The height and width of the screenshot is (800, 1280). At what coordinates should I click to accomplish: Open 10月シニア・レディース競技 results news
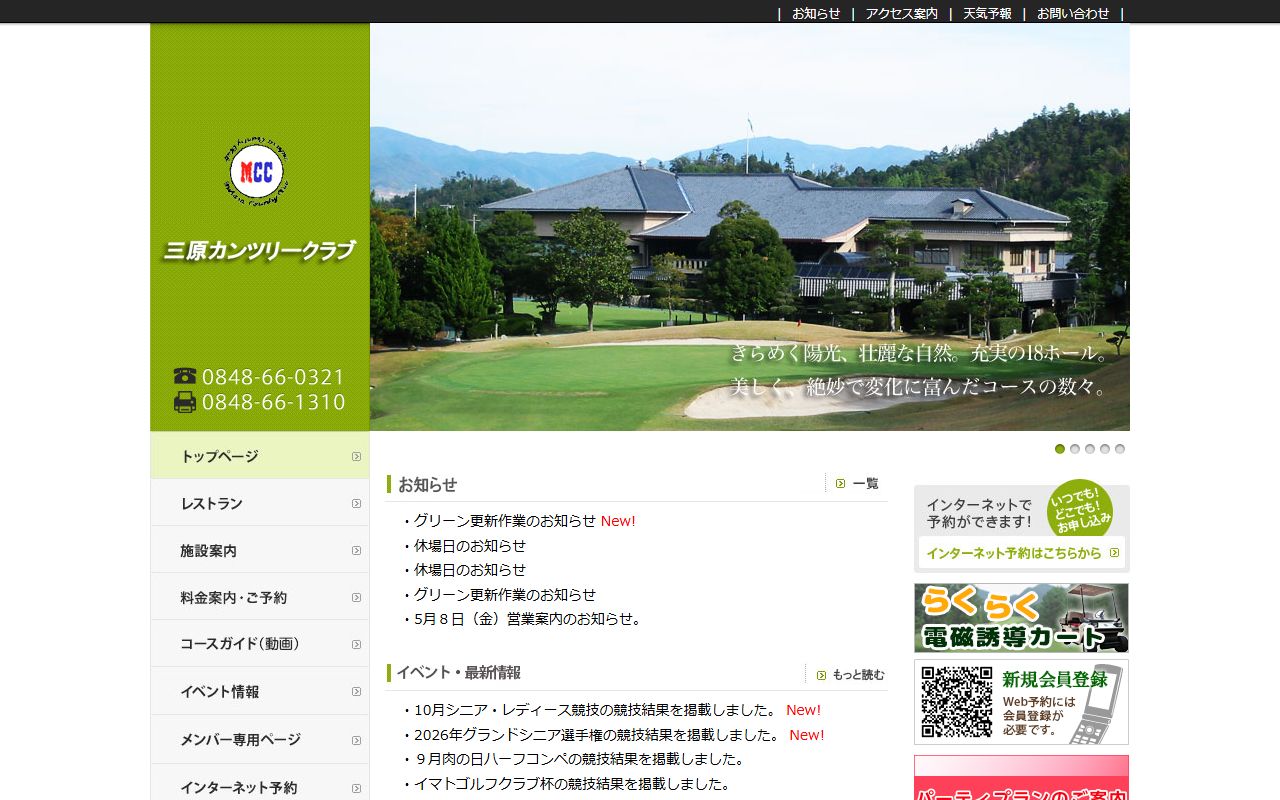pos(596,710)
